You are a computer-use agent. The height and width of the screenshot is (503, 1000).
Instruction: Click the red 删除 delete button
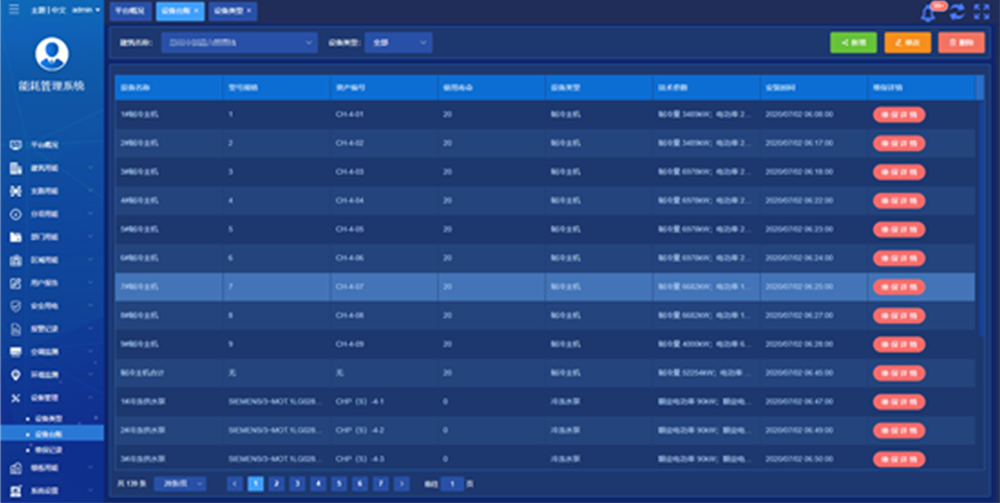[961, 43]
